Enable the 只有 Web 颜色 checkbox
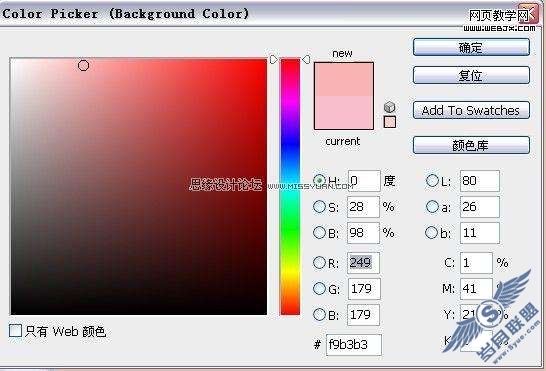The height and width of the screenshot is (371, 546). pos(15,331)
